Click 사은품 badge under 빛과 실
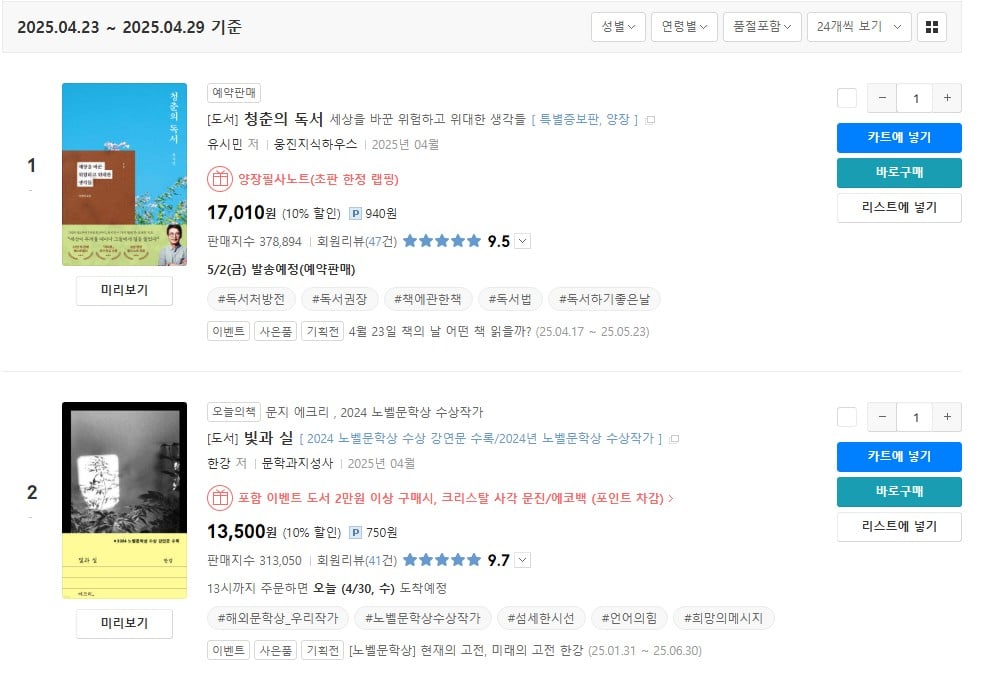 tap(275, 651)
